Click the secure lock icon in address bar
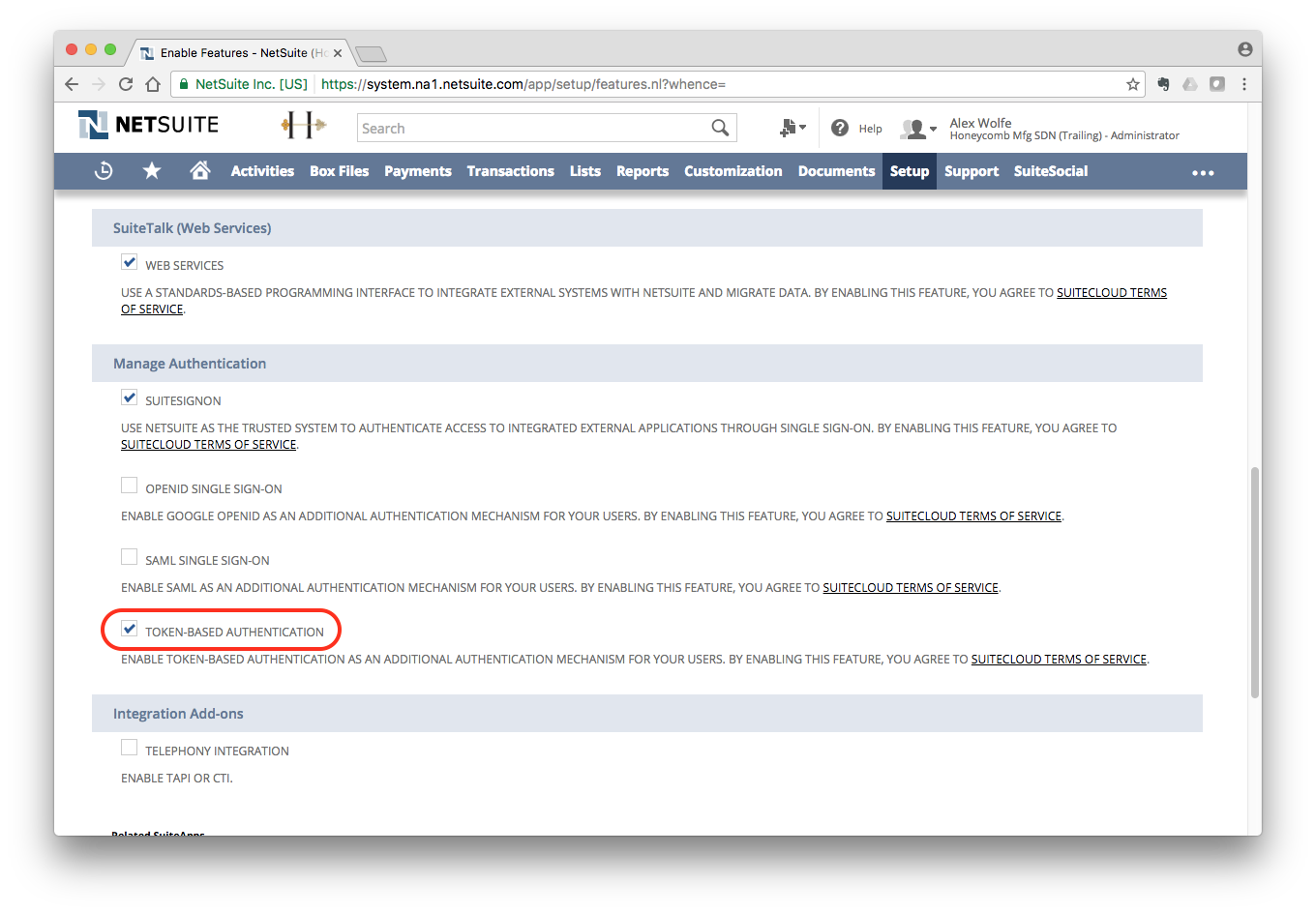 tap(184, 84)
